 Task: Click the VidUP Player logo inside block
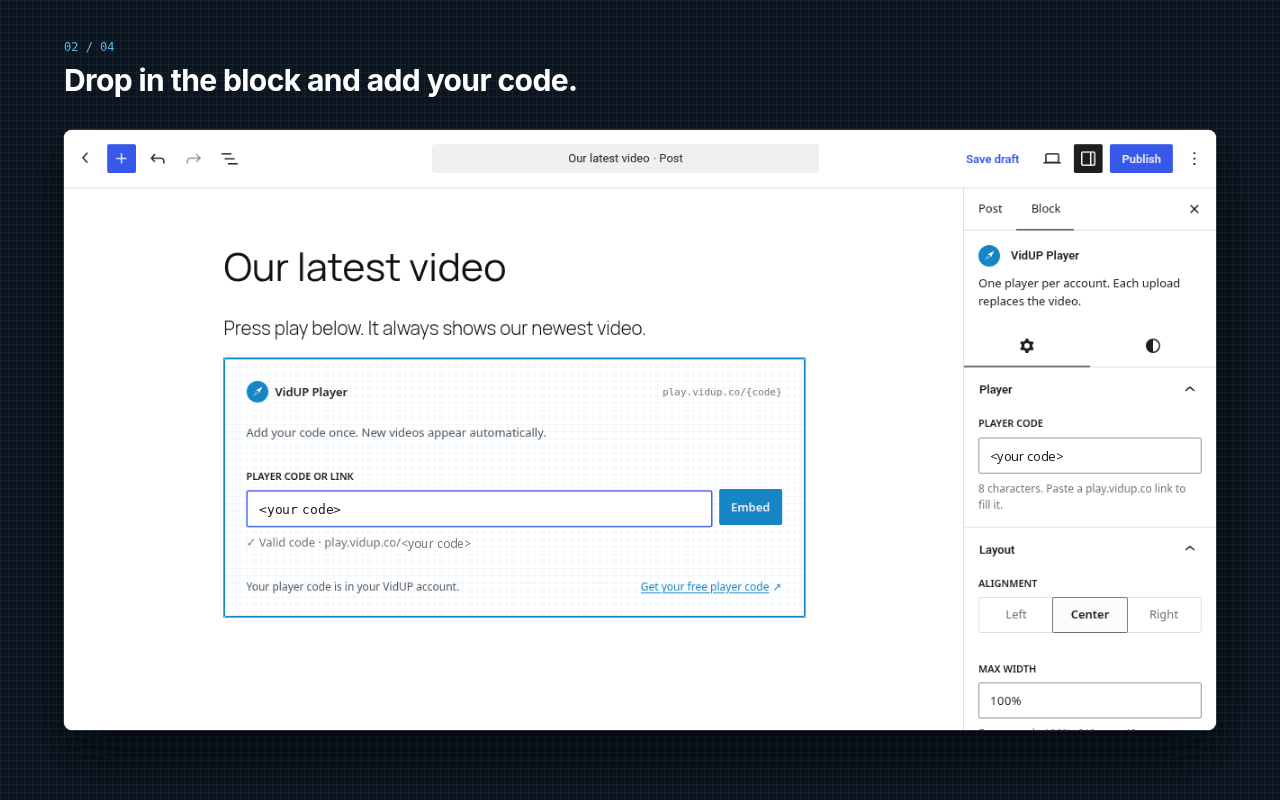point(257,392)
